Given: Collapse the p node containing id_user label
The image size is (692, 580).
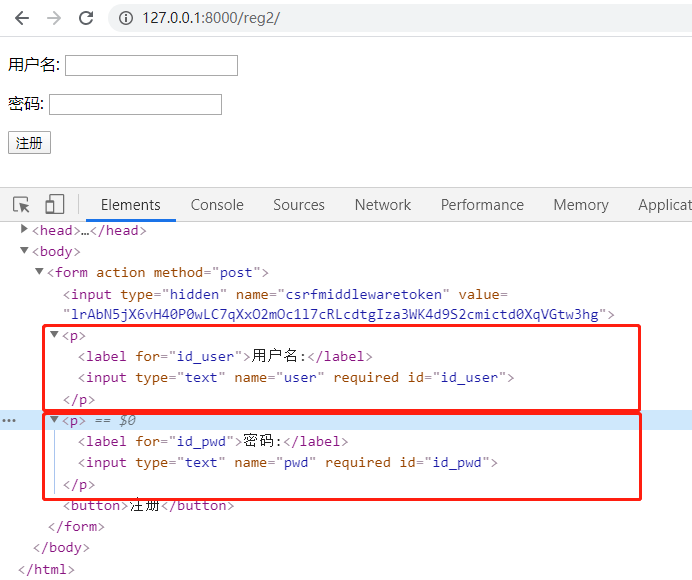Looking at the screenshot, I should [x=54, y=334].
